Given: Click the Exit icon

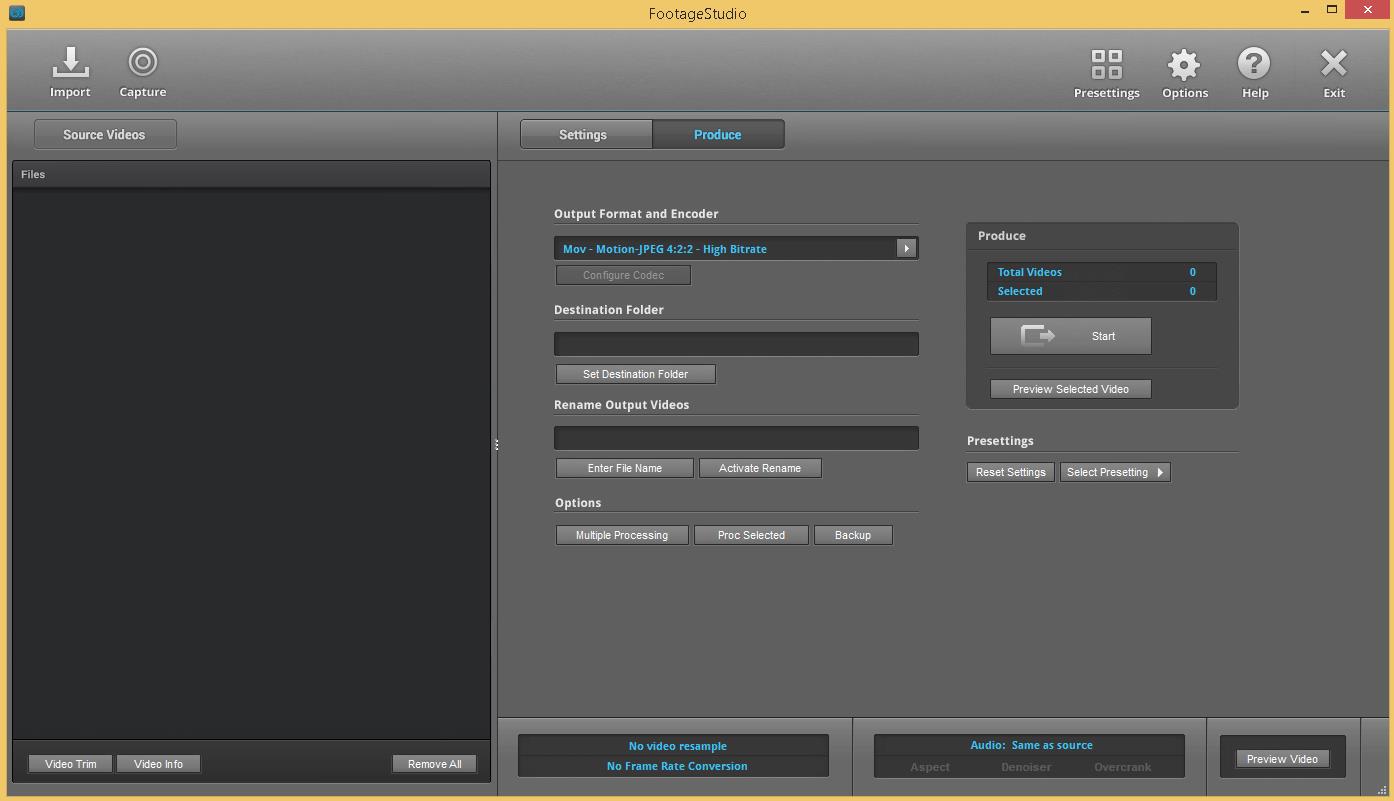Looking at the screenshot, I should 1334,73.
